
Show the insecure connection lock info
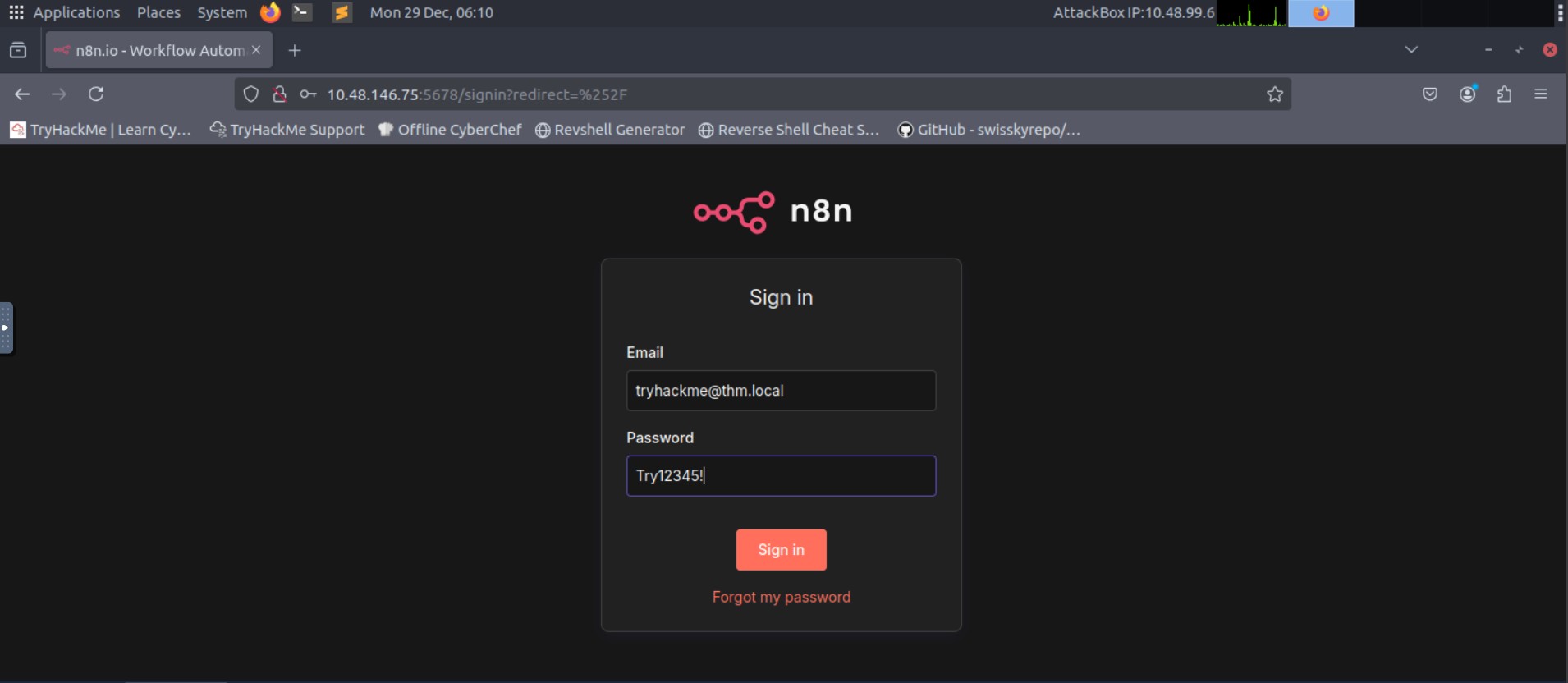279,94
